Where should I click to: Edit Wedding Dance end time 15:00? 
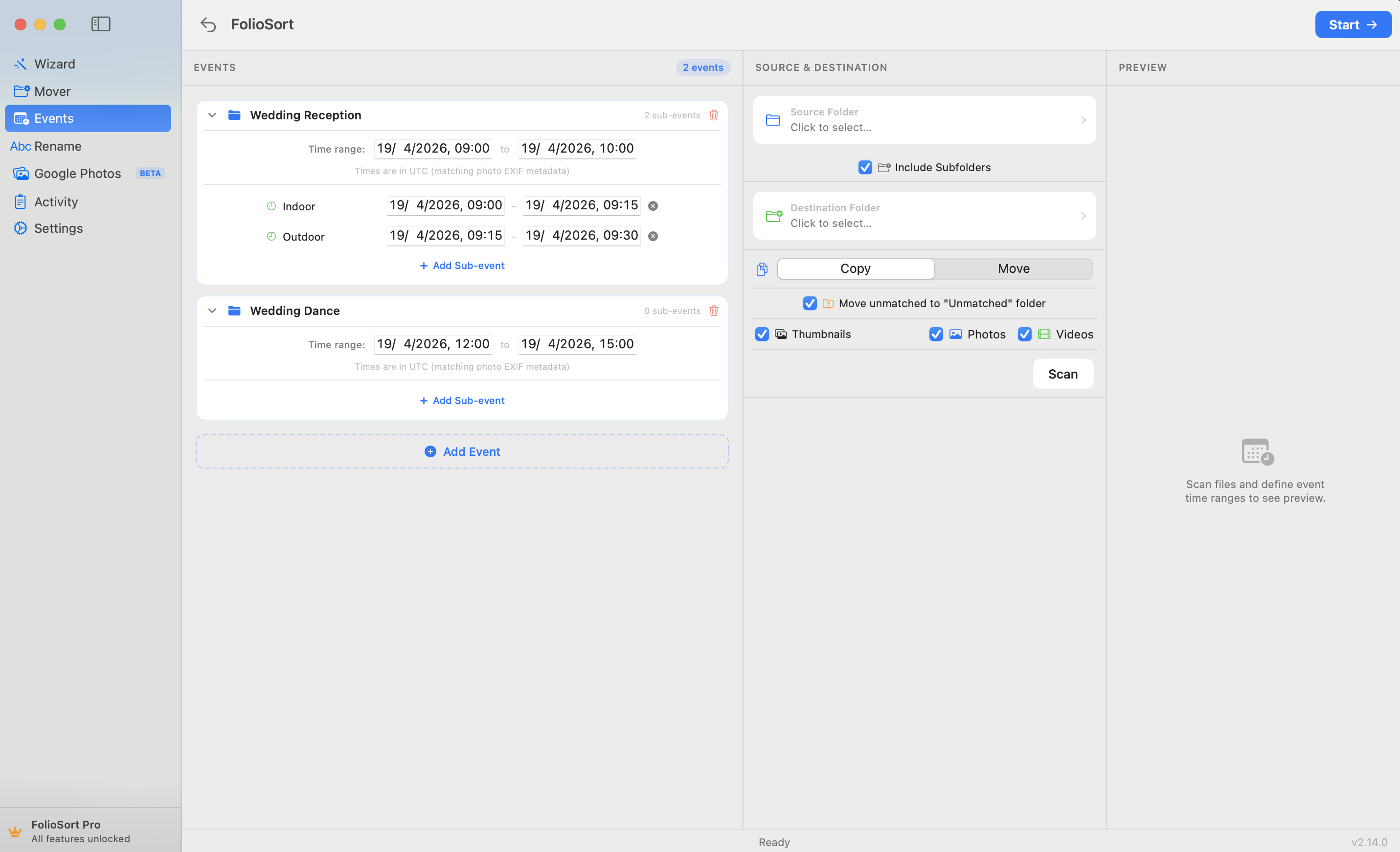[577, 344]
